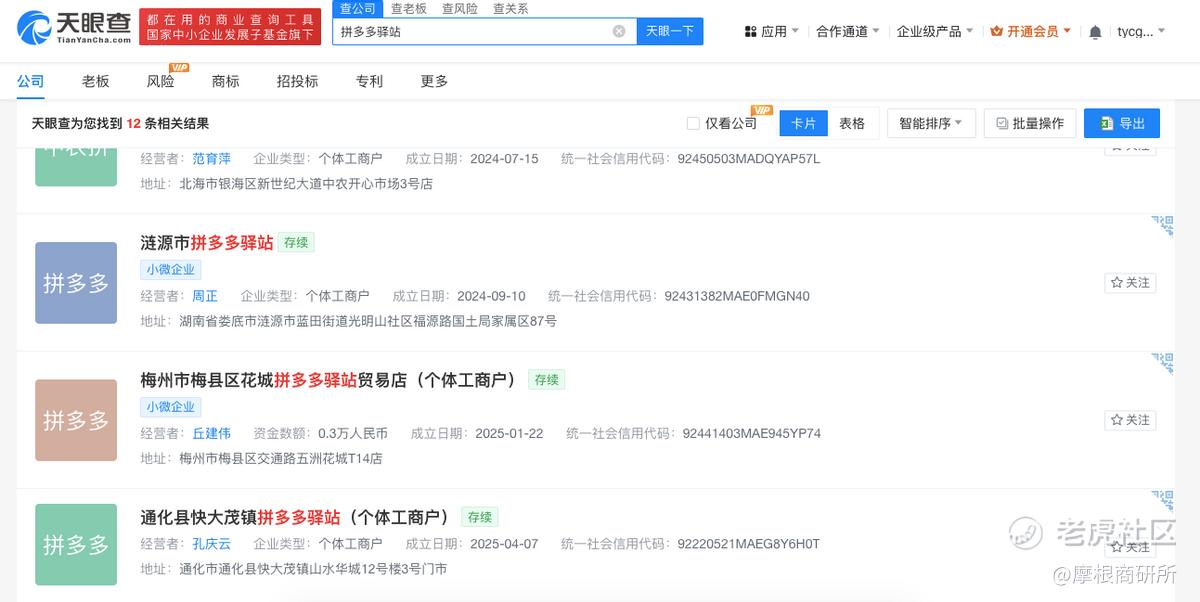Open company 通化县快大茂镇拼多多驿站

[295, 517]
